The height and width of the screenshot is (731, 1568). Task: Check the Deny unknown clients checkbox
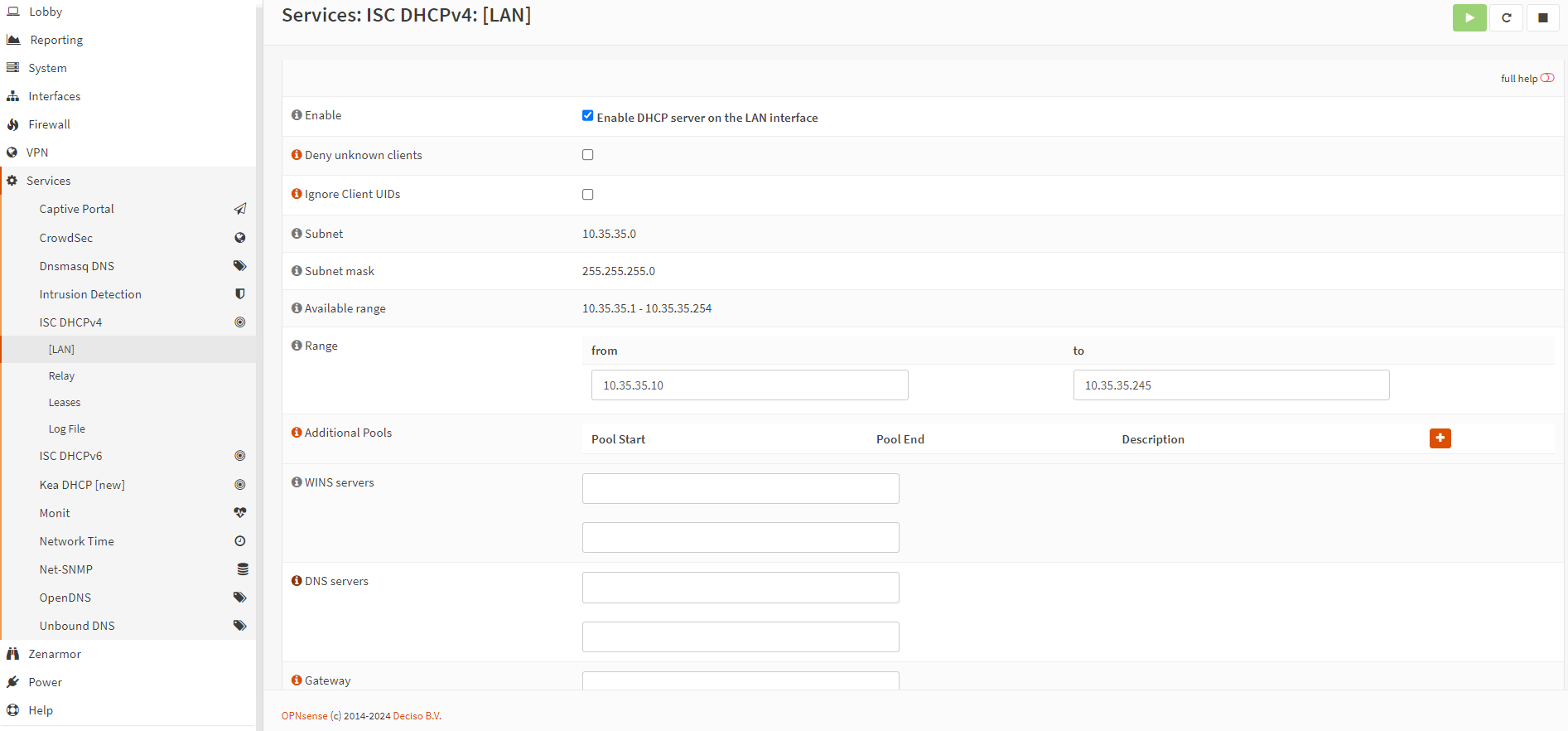(587, 155)
